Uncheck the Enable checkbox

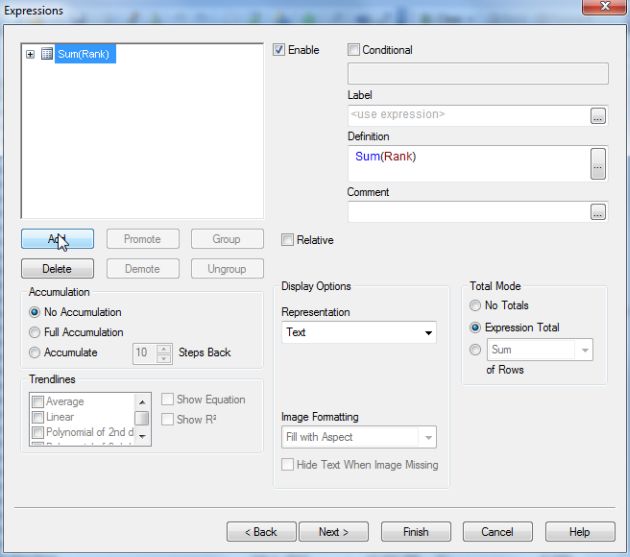279,50
